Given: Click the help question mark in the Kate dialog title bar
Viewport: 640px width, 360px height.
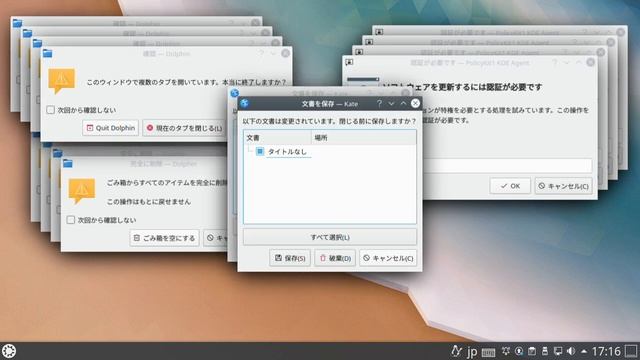Looking at the screenshot, I should [379, 104].
